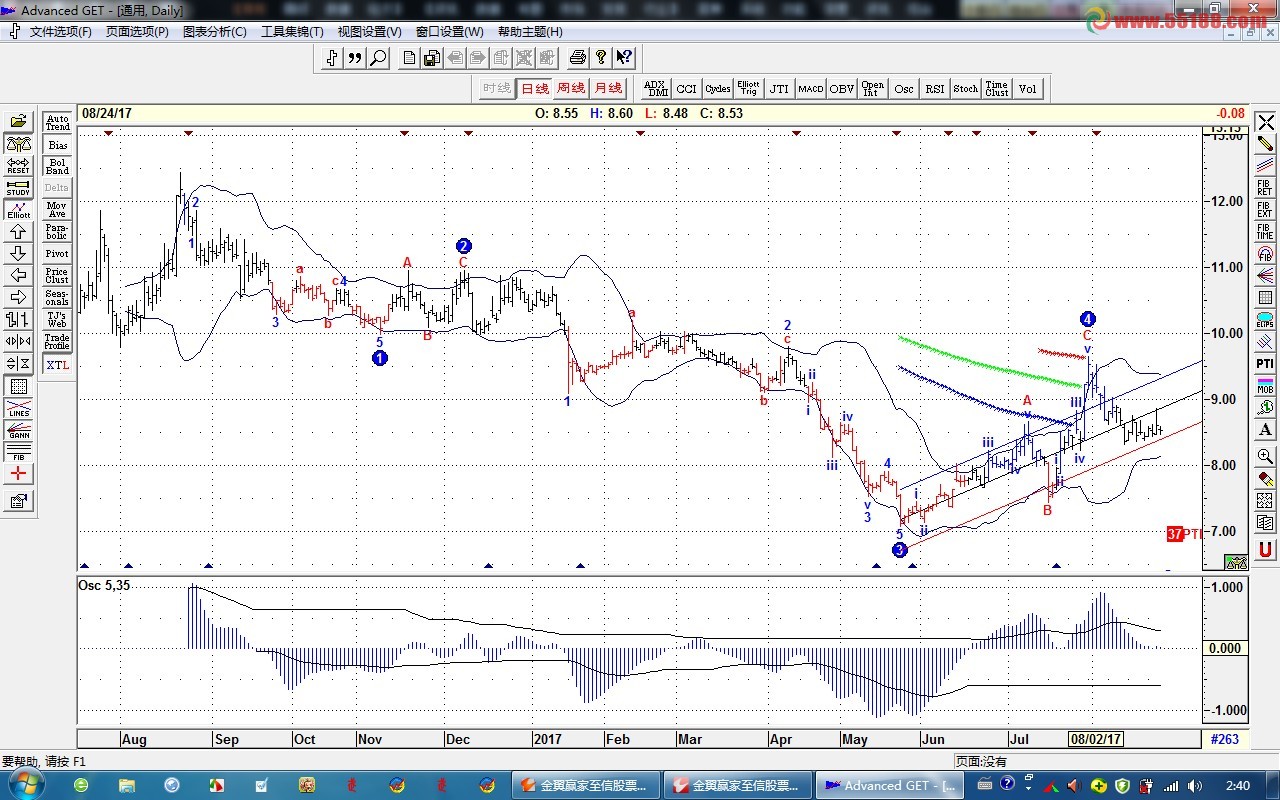
Task: Click the 08/02/17 date marker on axis
Action: coord(1096,740)
